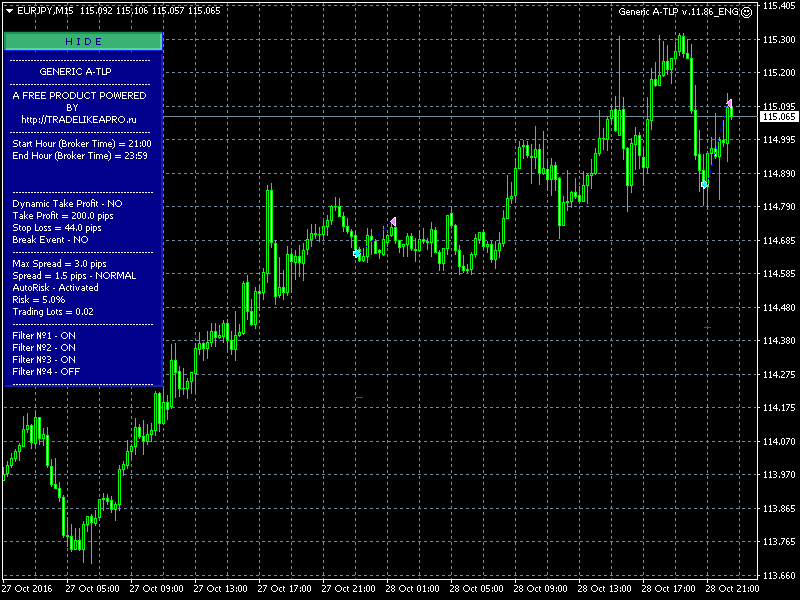The image size is (800, 600).
Task: Click the Trading Lots = 0.02 line
Action: pyautogui.click(x=53, y=312)
